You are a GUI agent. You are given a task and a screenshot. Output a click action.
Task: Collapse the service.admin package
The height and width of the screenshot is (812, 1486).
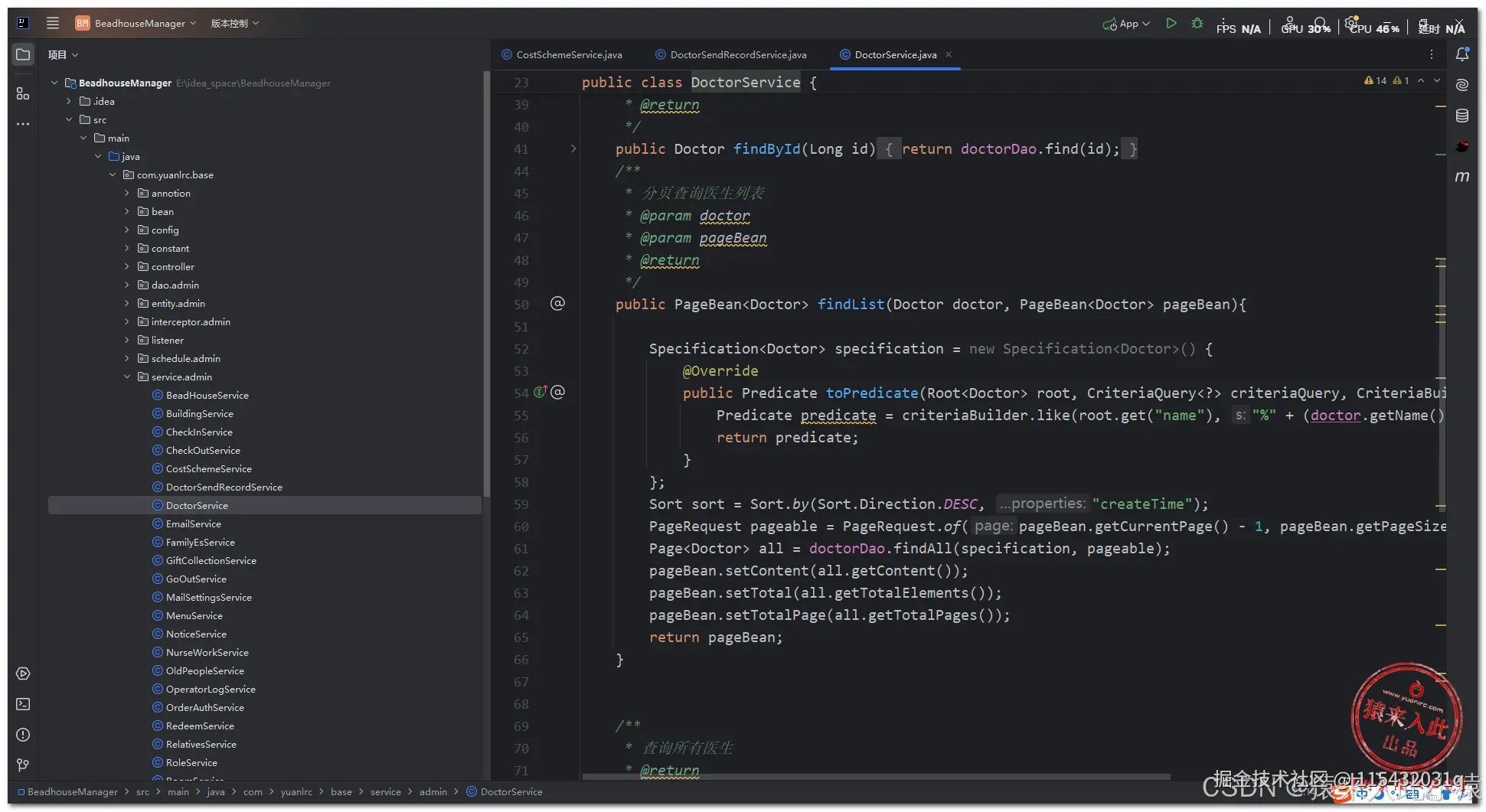127,377
